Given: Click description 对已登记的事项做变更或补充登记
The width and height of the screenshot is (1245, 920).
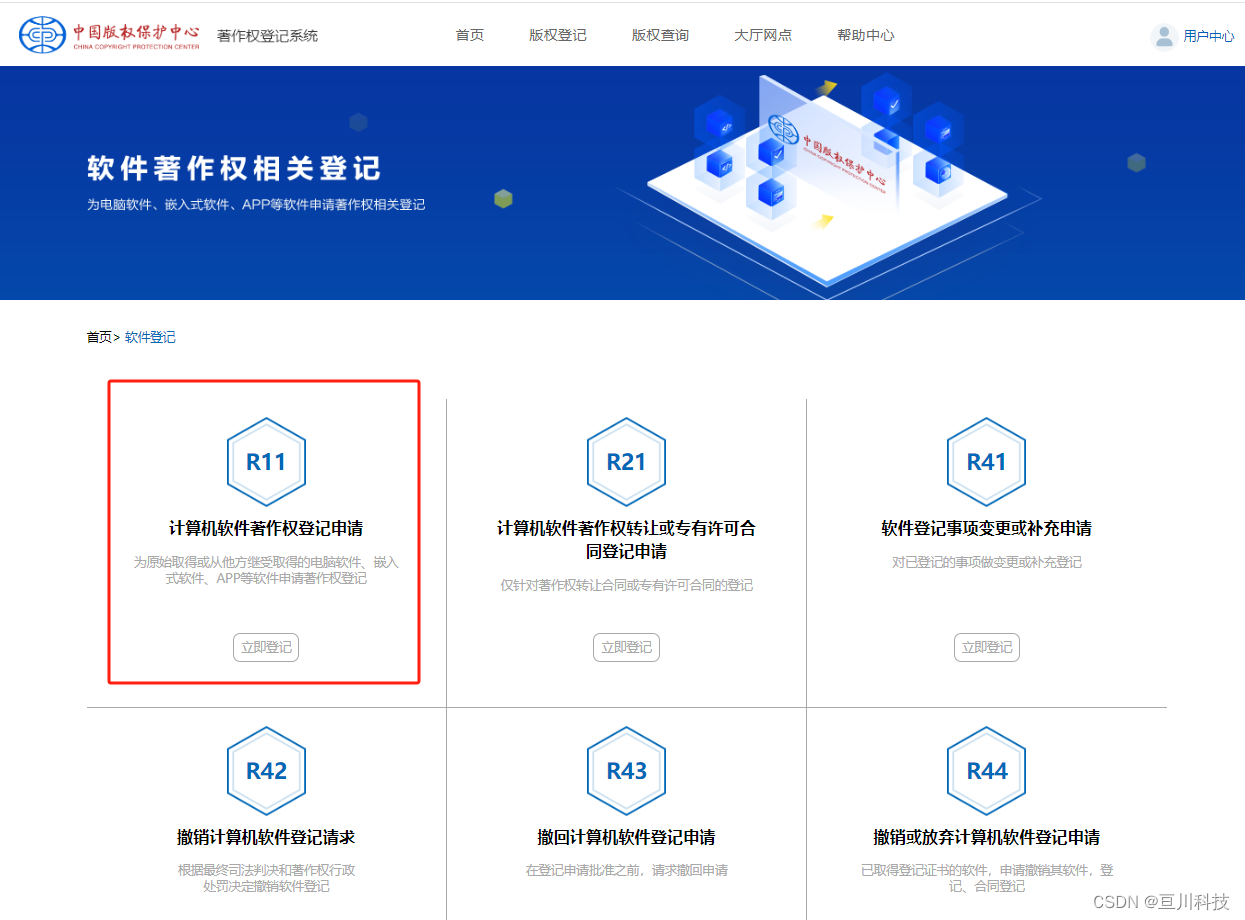Looking at the screenshot, I should (x=987, y=562).
